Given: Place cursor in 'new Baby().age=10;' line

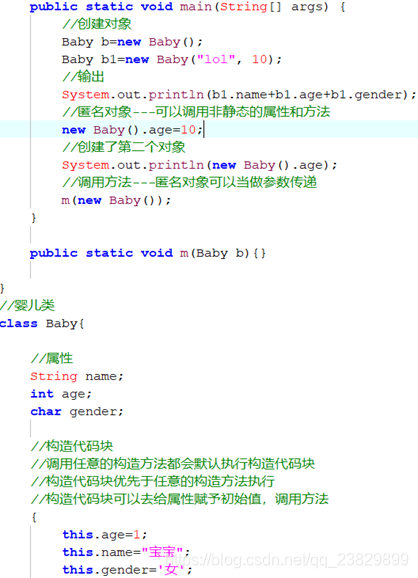Looking at the screenshot, I should pyautogui.click(x=132, y=130).
